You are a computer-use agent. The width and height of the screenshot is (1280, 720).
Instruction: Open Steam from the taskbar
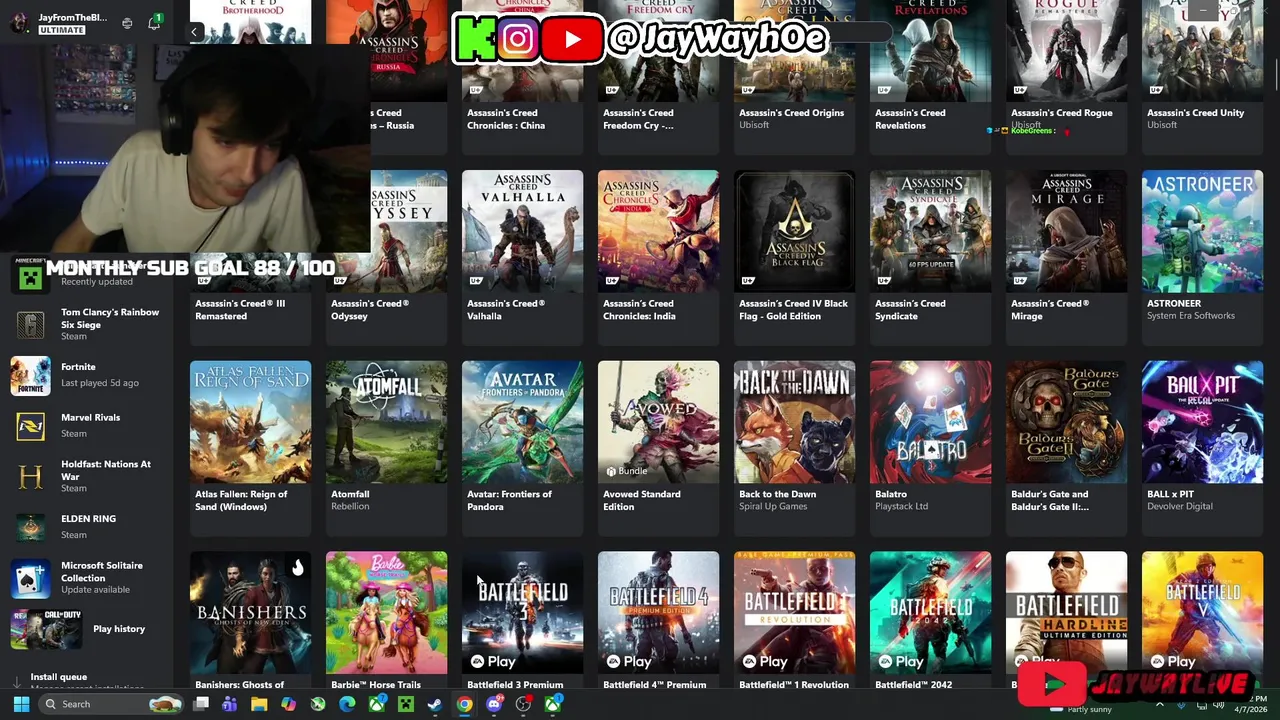(x=435, y=704)
